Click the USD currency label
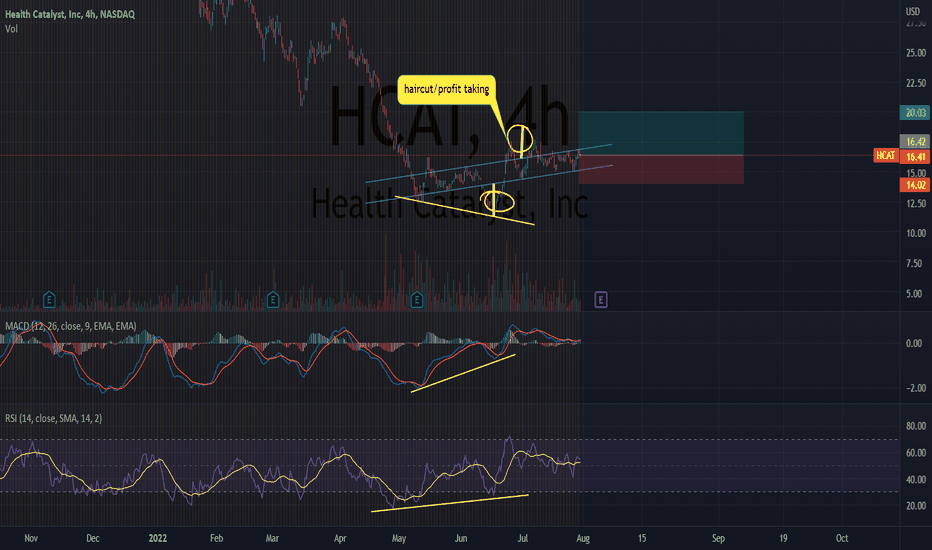932x550 pixels. point(912,11)
